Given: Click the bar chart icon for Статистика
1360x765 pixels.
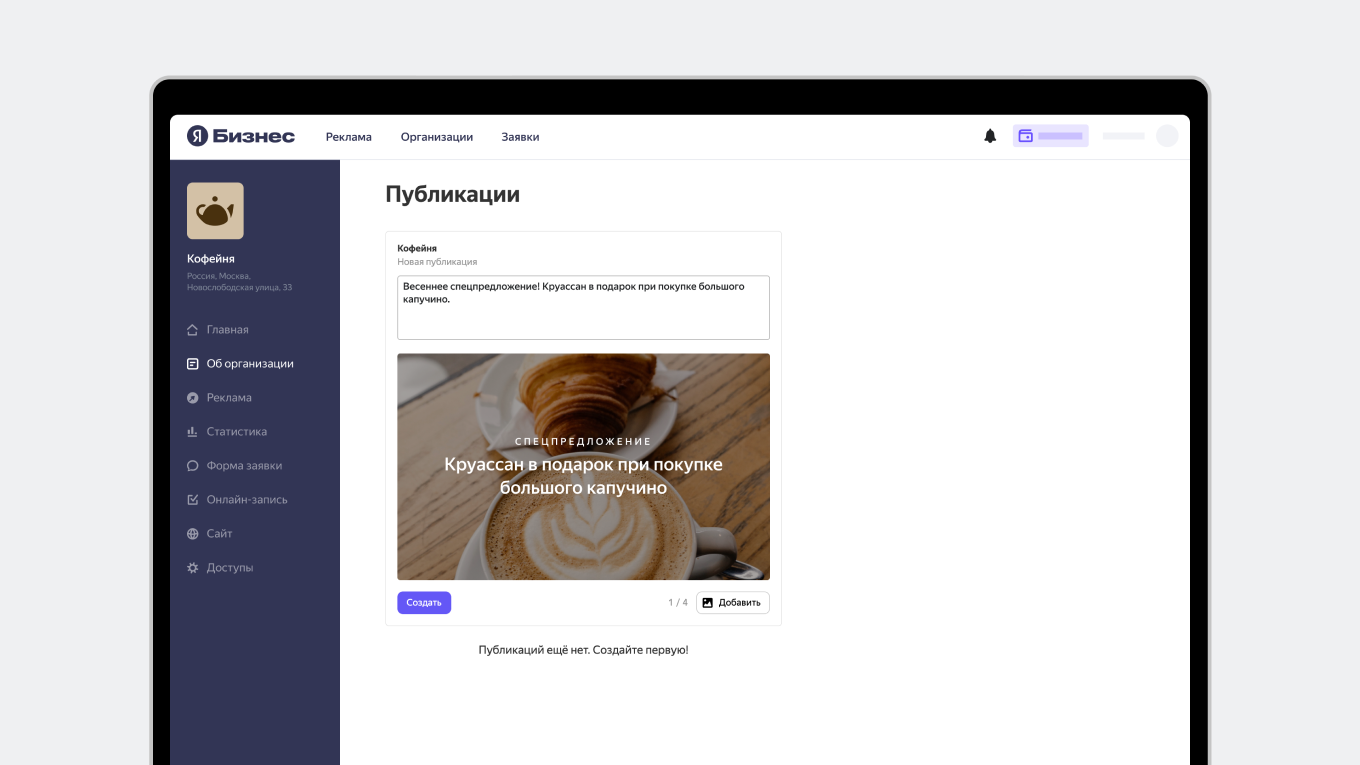Looking at the screenshot, I should [x=193, y=432].
